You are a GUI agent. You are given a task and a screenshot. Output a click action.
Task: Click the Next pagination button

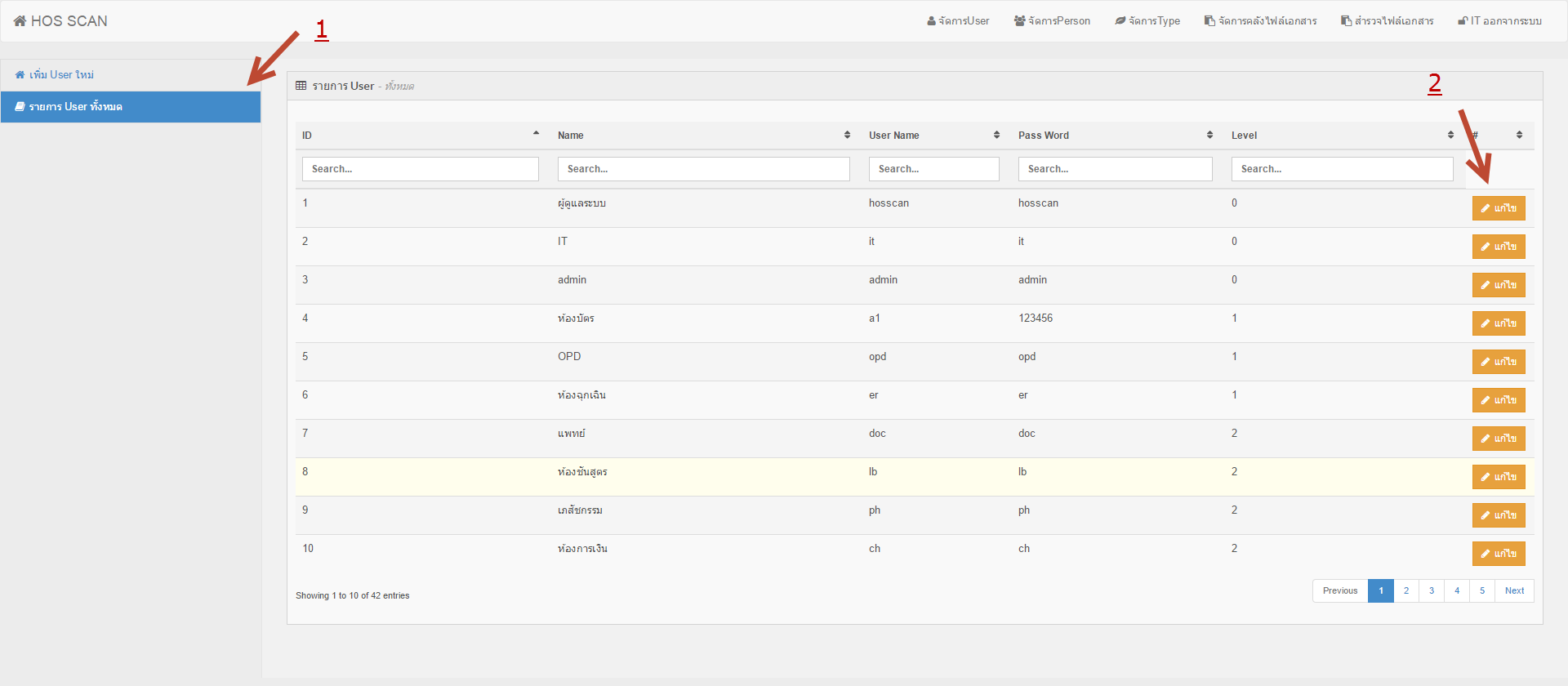[x=1514, y=590]
